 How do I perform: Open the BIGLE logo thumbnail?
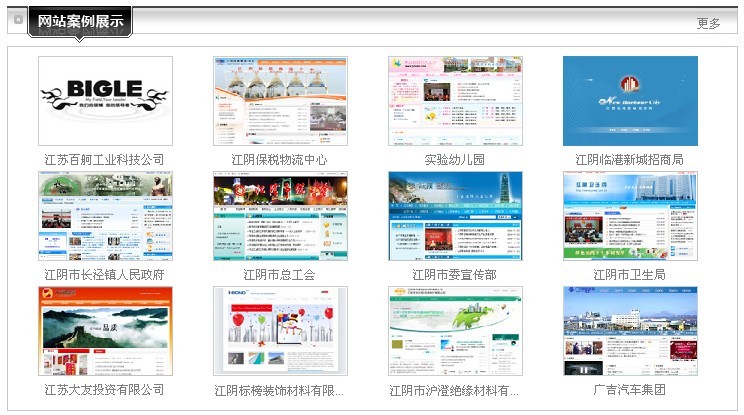click(105, 101)
